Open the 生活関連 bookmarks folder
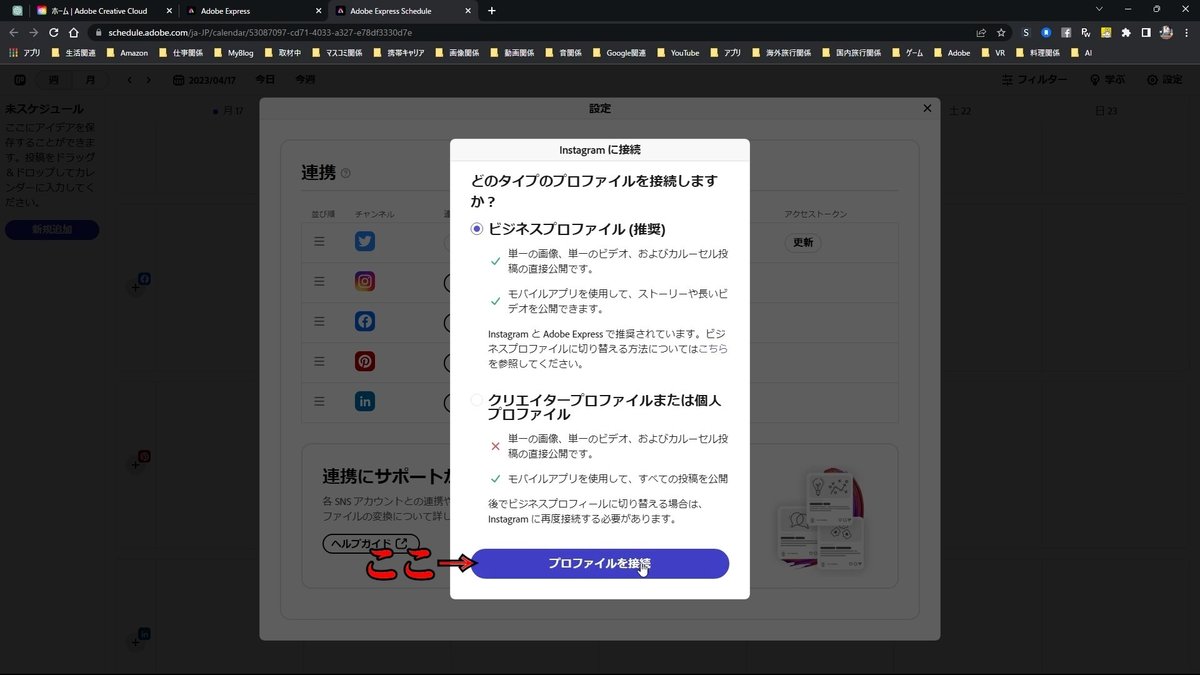Screen dimensions: 1200x675 (x=75, y=52)
